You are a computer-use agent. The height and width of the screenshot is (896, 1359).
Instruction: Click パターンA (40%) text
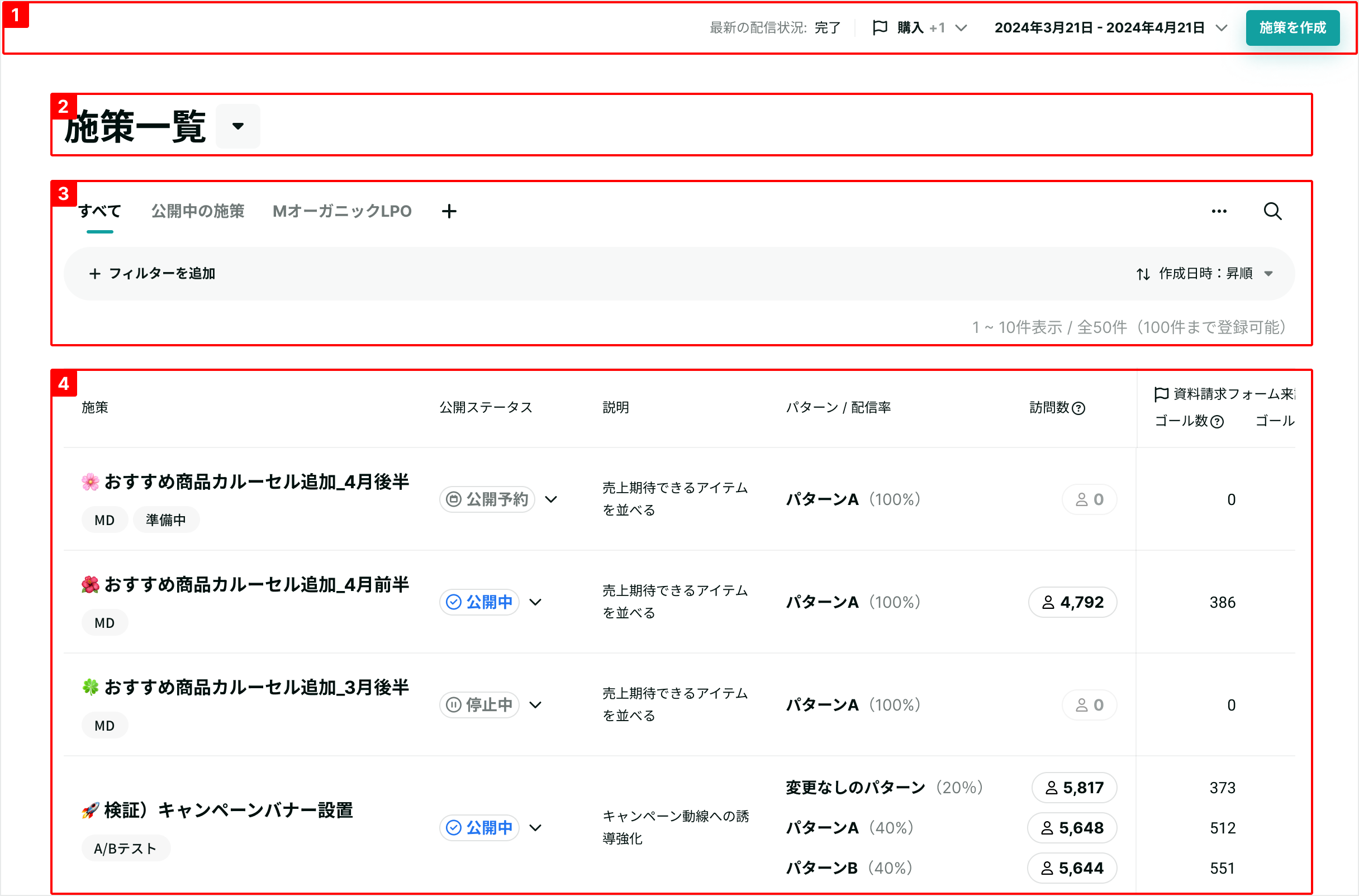850,828
